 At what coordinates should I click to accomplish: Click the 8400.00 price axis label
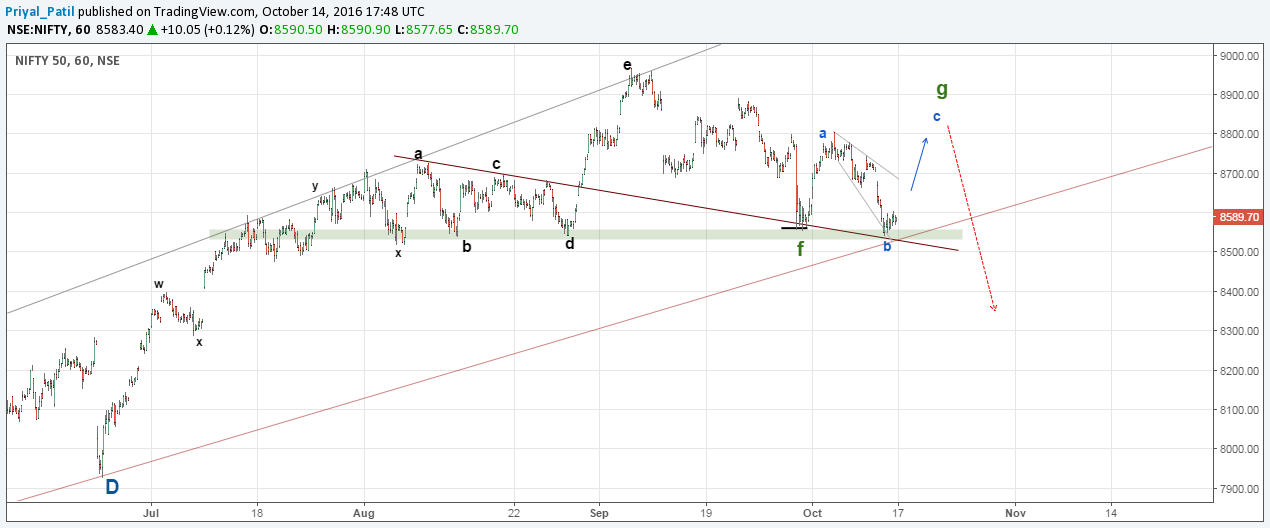[1239, 292]
